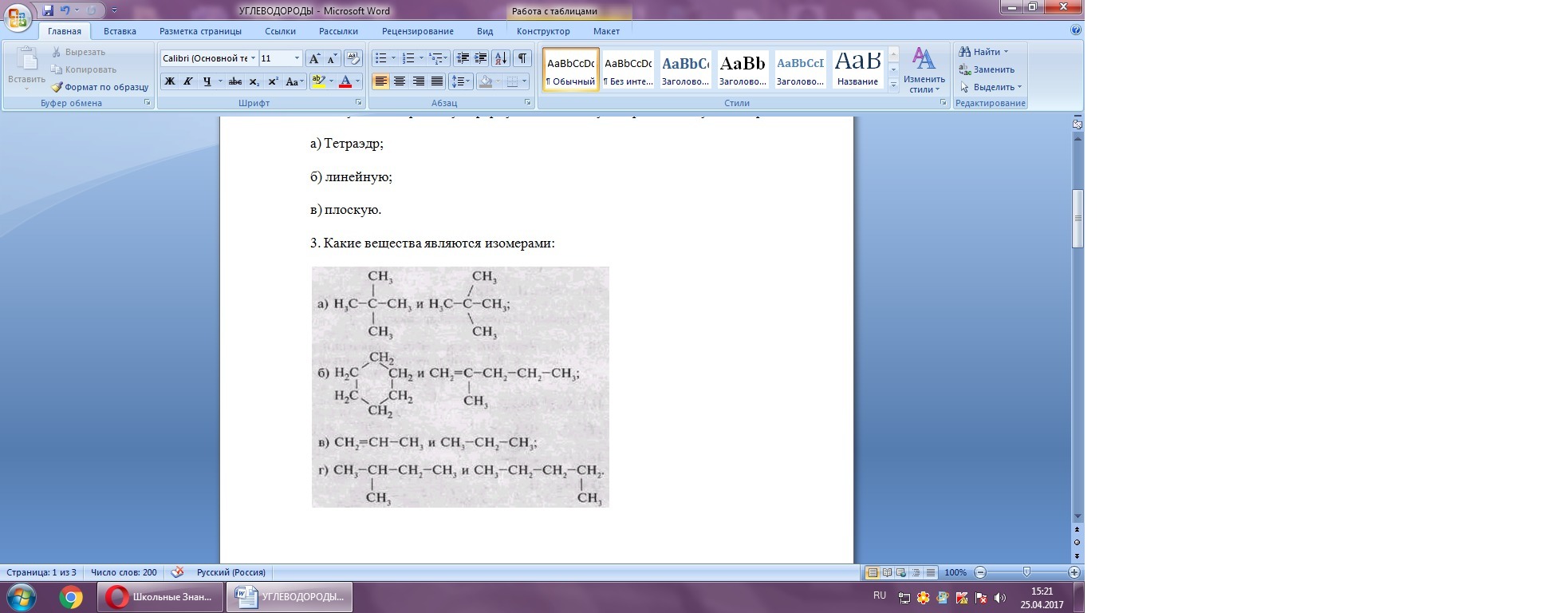Viewport: 1568px width, 613px height.
Task: Click the Найти find button
Action: (984, 52)
